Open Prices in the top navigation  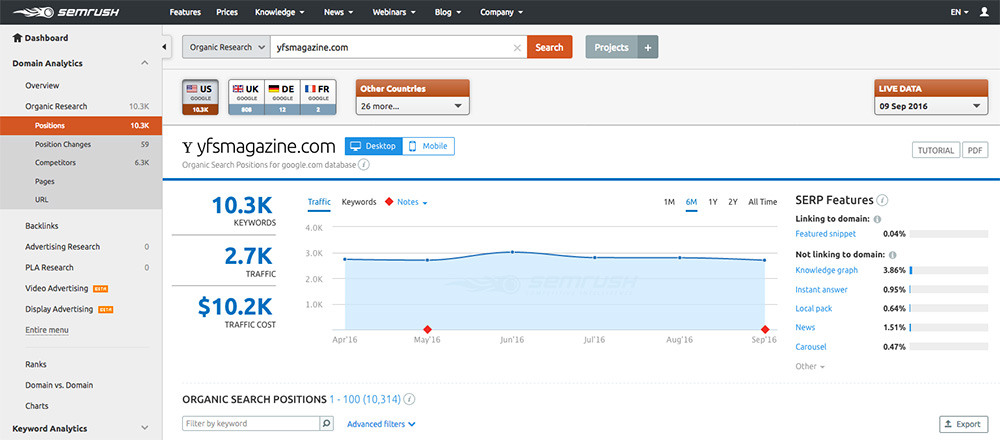(x=228, y=12)
